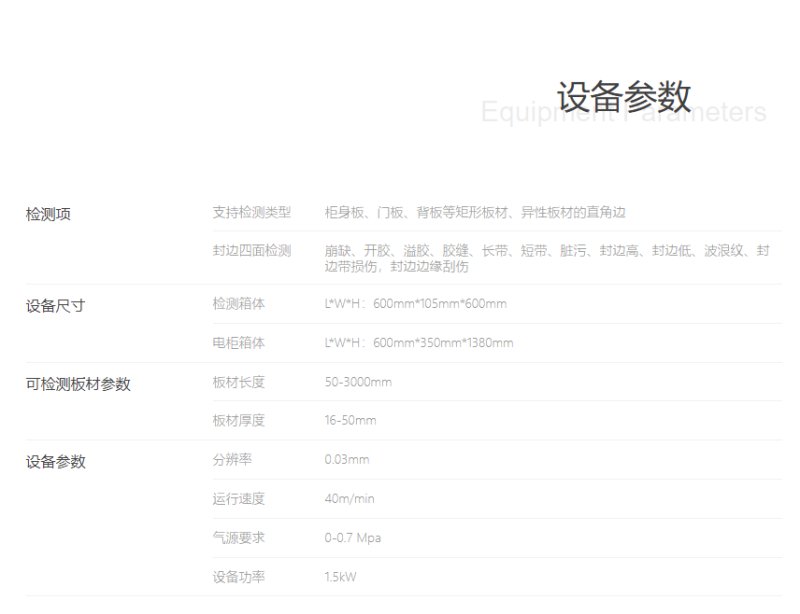Click the 分辨率 row label
This screenshot has height=614, width=800.
232,460
